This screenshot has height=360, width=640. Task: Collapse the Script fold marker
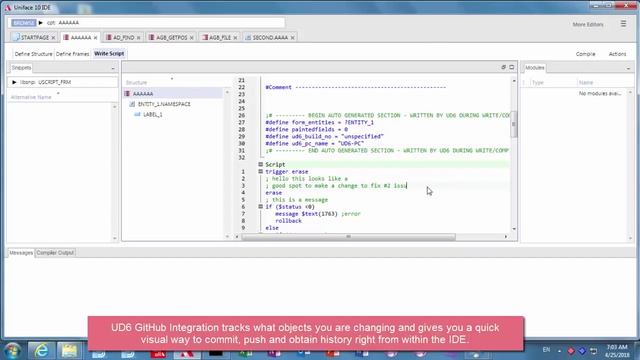click(260, 164)
